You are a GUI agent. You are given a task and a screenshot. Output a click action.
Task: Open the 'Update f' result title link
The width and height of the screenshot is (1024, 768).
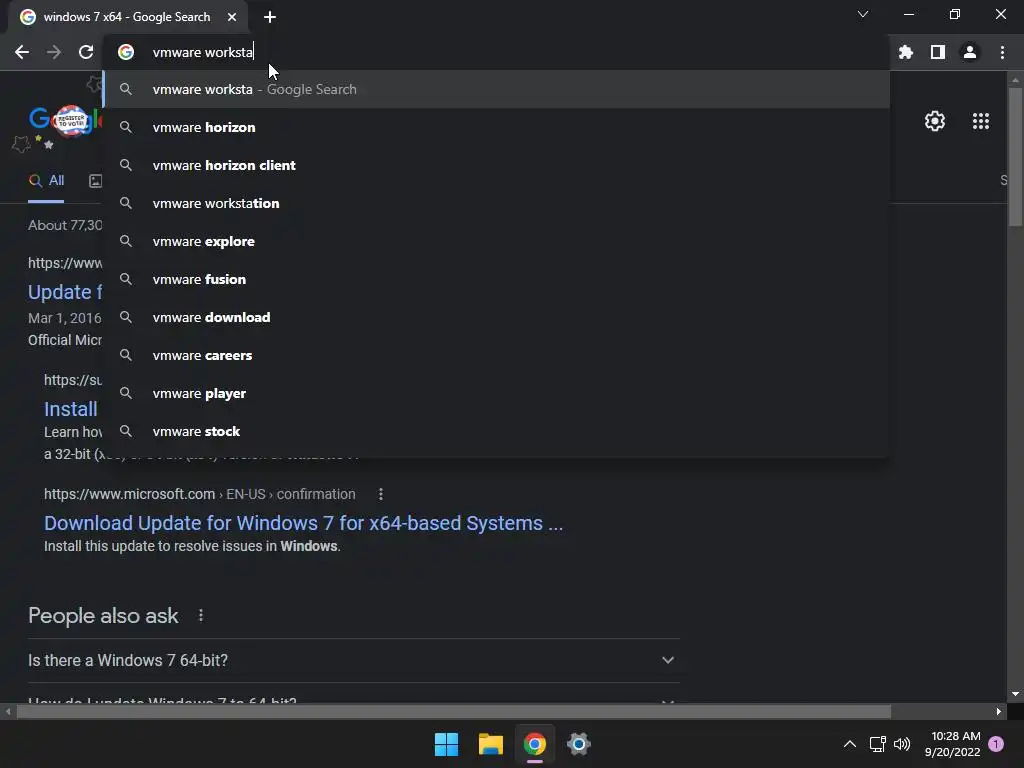[x=65, y=292]
